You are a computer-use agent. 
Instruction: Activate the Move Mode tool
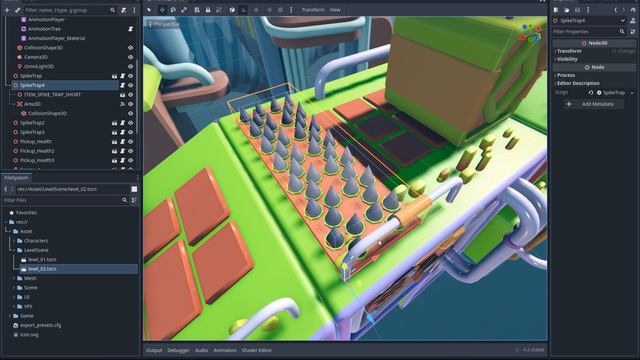coord(162,10)
